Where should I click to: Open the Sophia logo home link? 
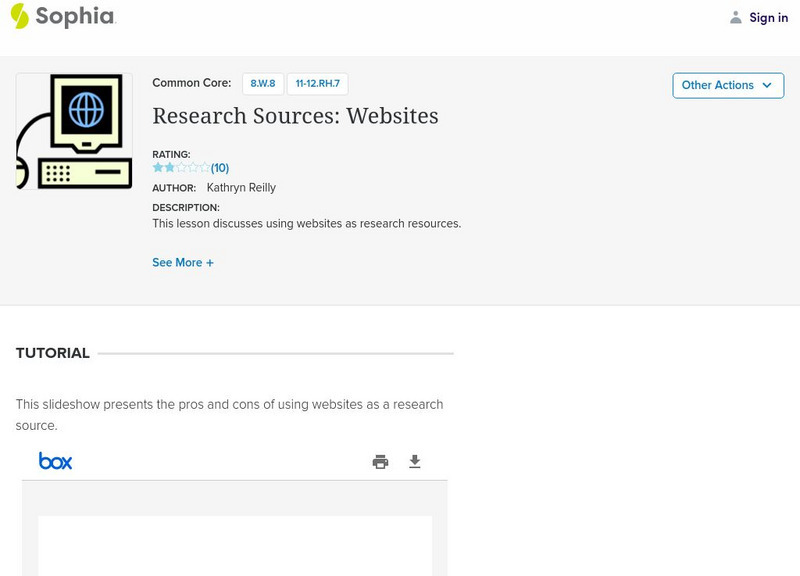tap(63, 16)
